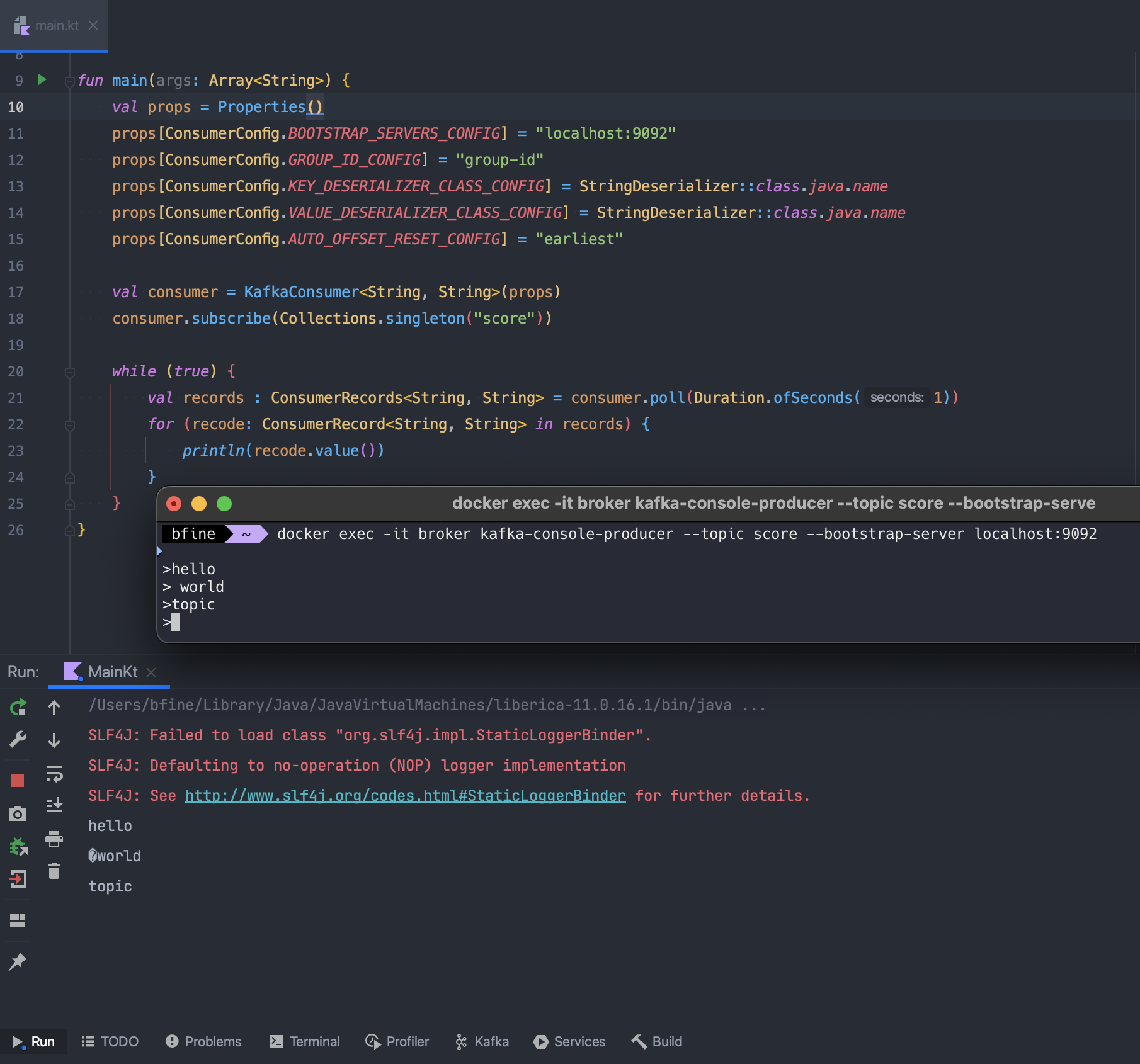Click the KafkaConsumer constructor on line 17

point(301,291)
